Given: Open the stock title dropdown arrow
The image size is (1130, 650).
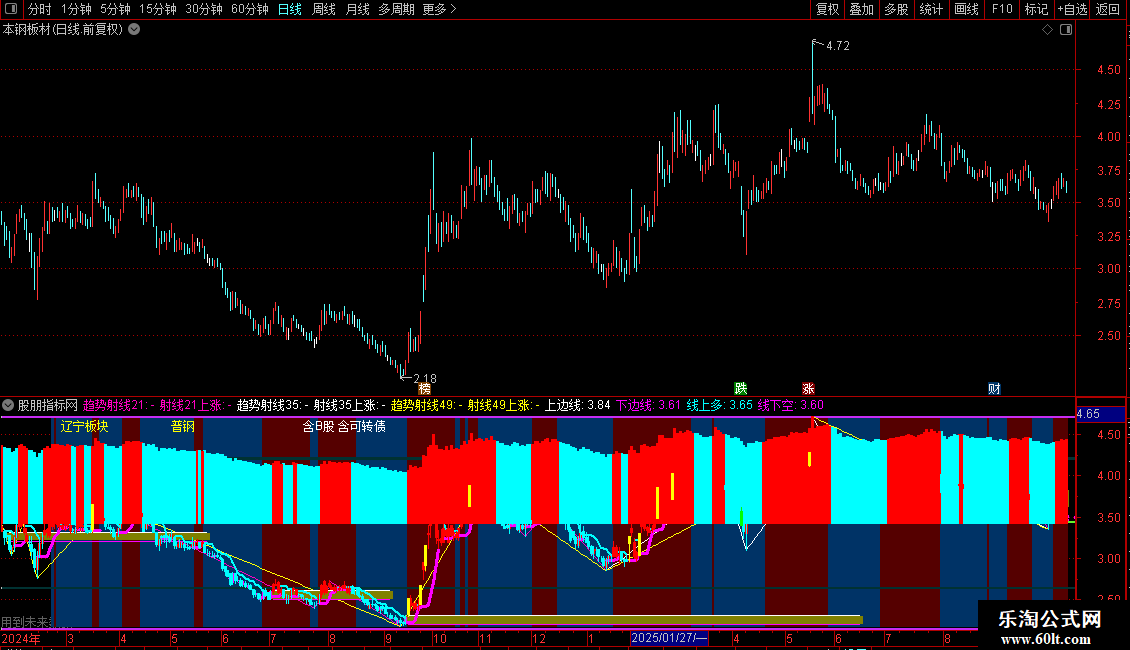Looking at the screenshot, I should (x=134, y=30).
